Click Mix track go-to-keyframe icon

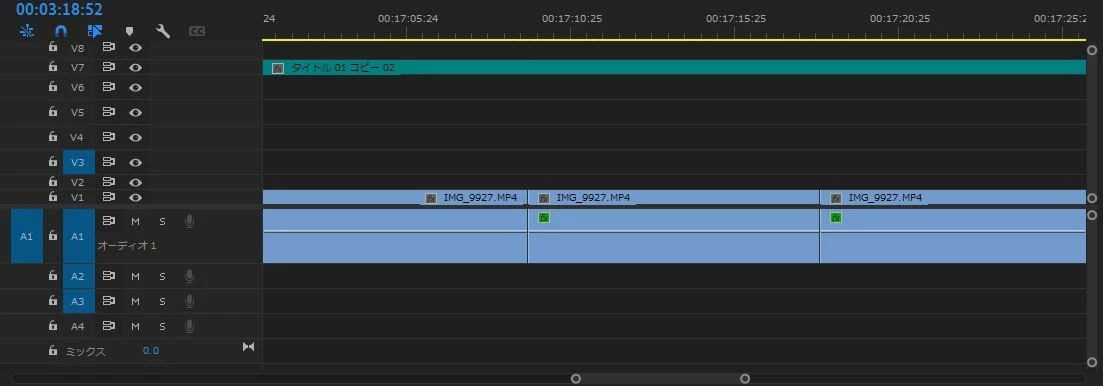tap(248, 347)
